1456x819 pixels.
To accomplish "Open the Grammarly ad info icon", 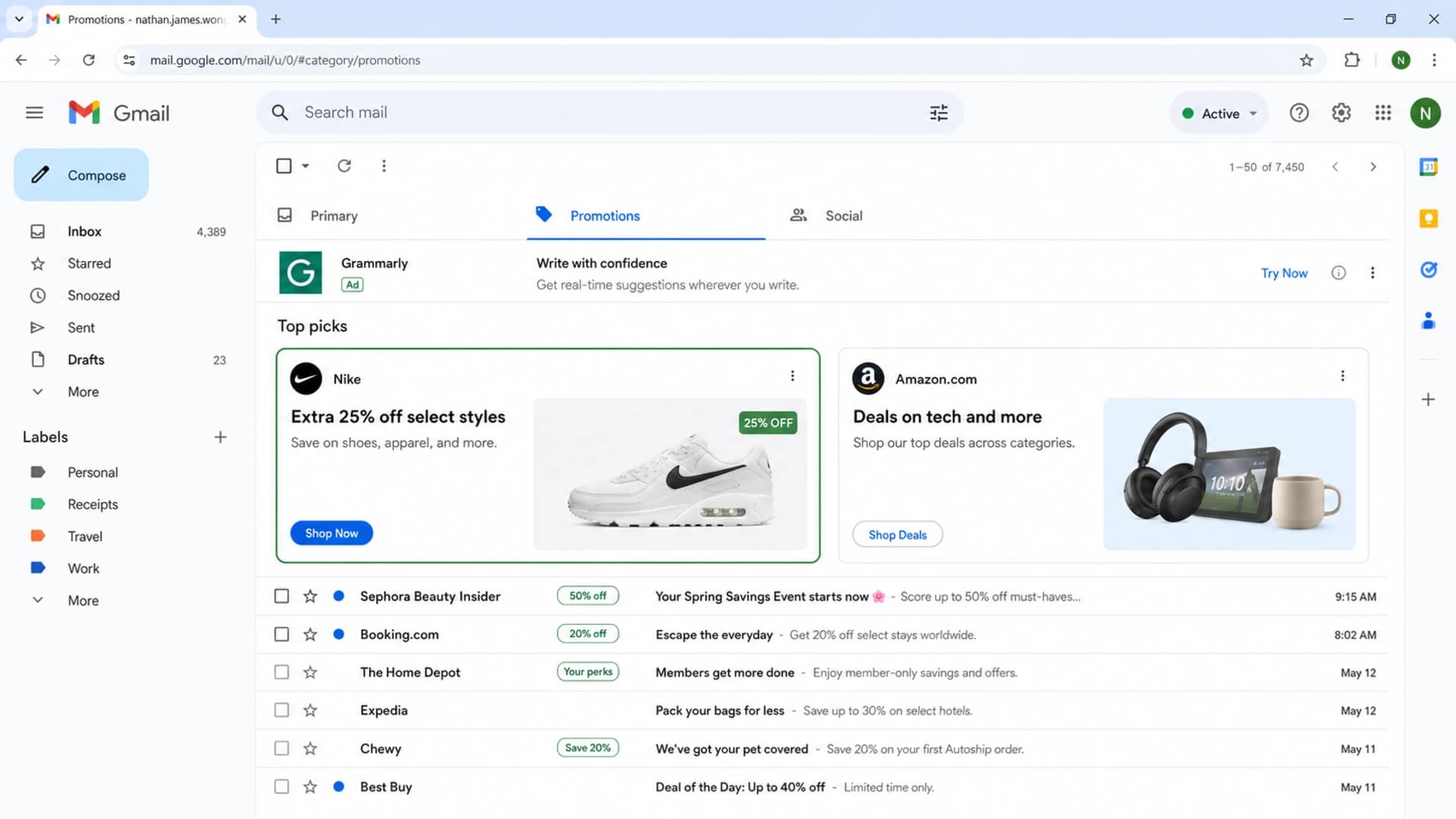I will (x=1338, y=273).
